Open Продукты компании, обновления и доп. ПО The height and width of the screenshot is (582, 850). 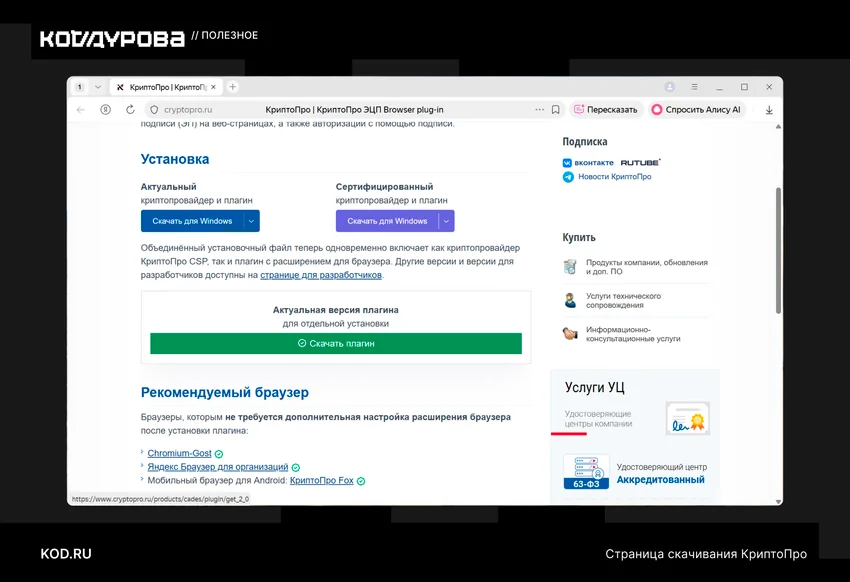647,267
